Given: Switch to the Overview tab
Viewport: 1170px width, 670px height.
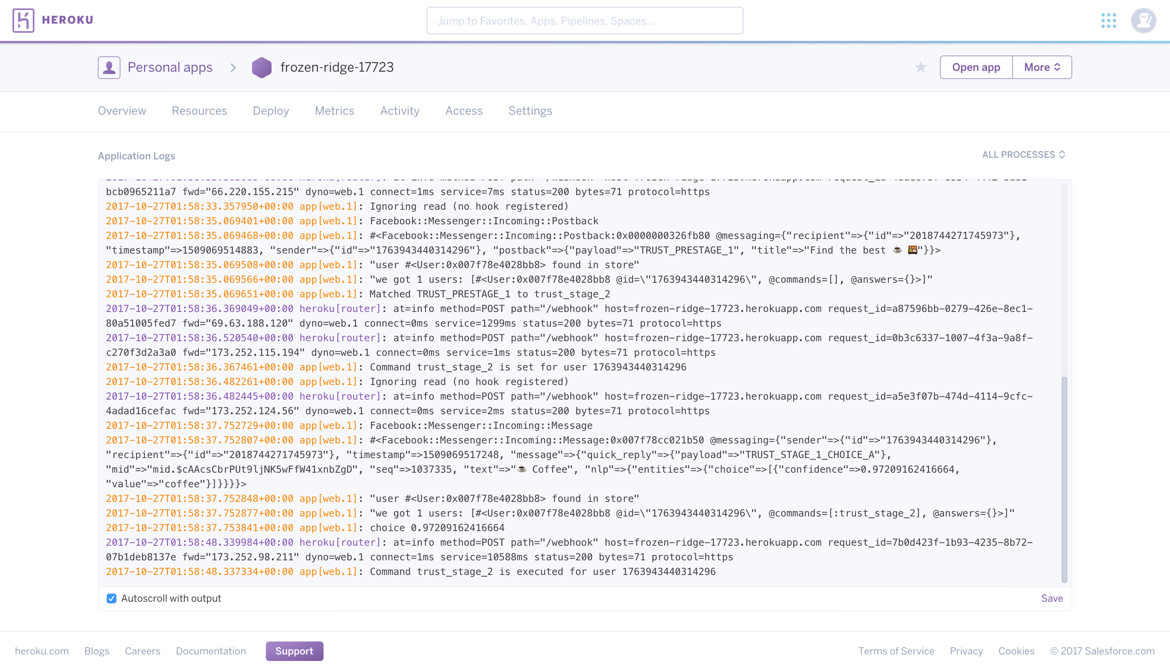Looking at the screenshot, I should [122, 110].
